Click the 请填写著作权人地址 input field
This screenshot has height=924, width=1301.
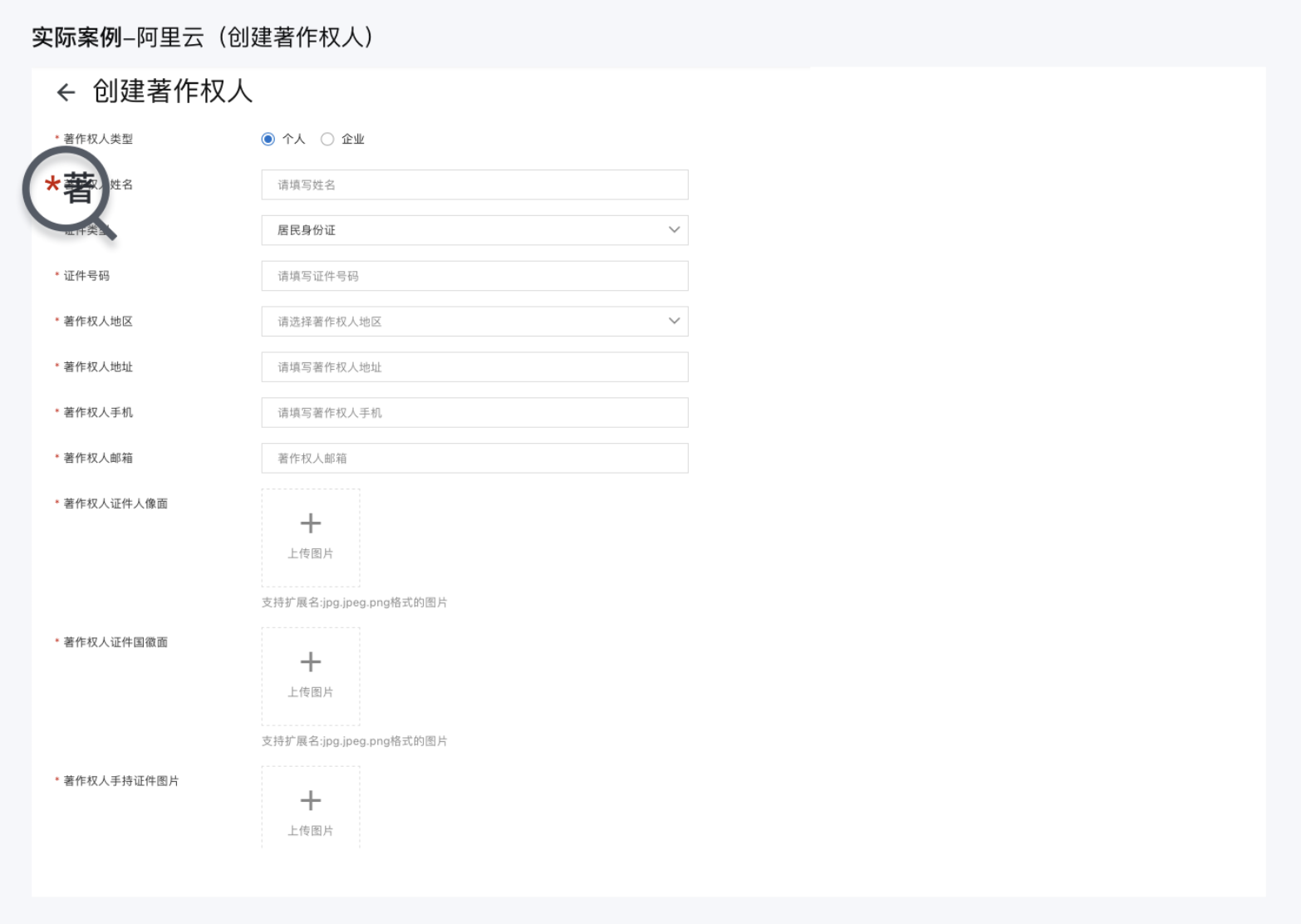(474, 367)
